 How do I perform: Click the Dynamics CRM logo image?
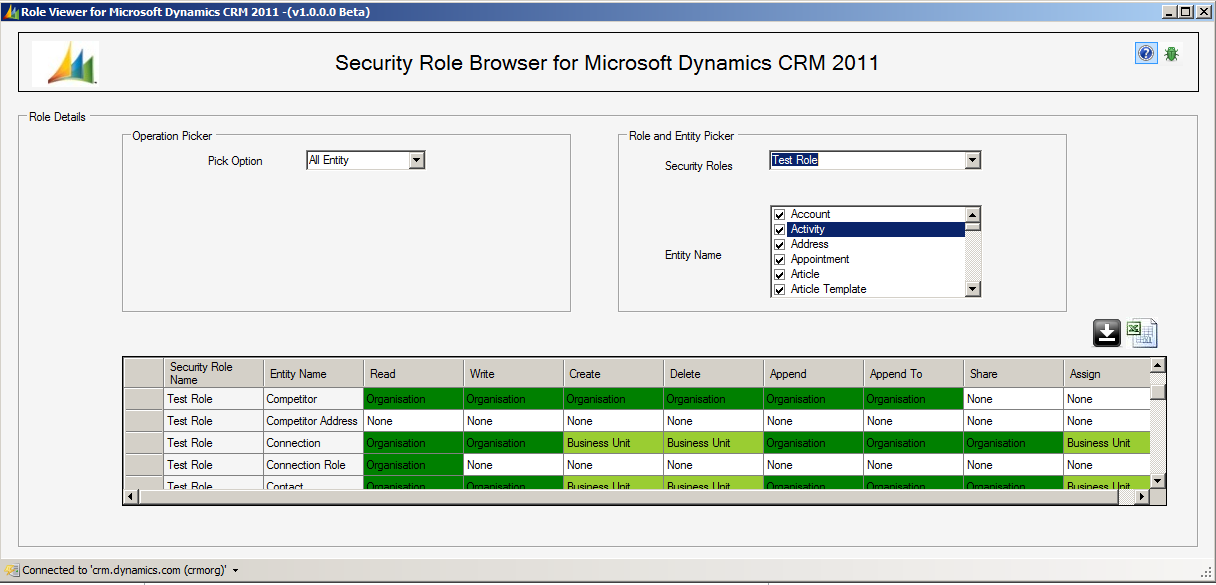click(x=65, y=63)
